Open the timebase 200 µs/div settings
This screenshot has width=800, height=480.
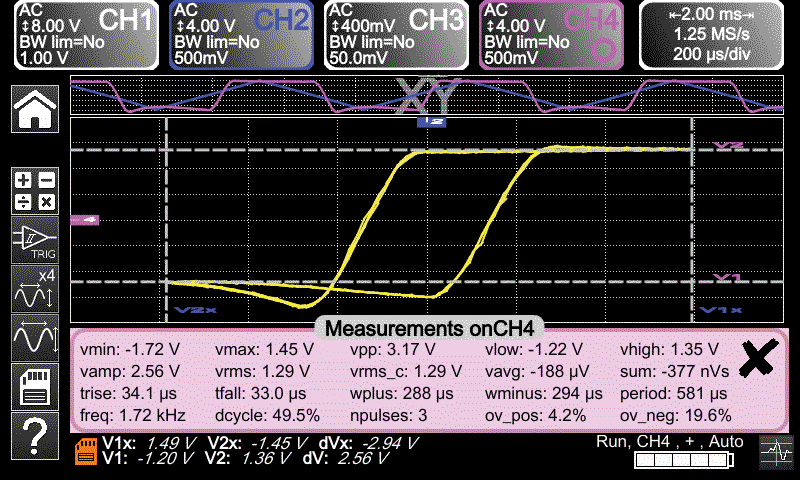713,35
